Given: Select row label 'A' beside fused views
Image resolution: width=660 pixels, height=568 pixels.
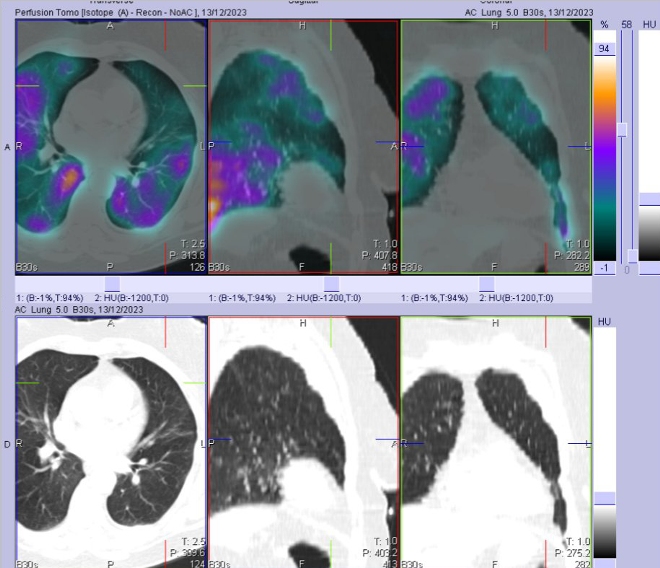Looking at the screenshot, I should click(x=7, y=147).
